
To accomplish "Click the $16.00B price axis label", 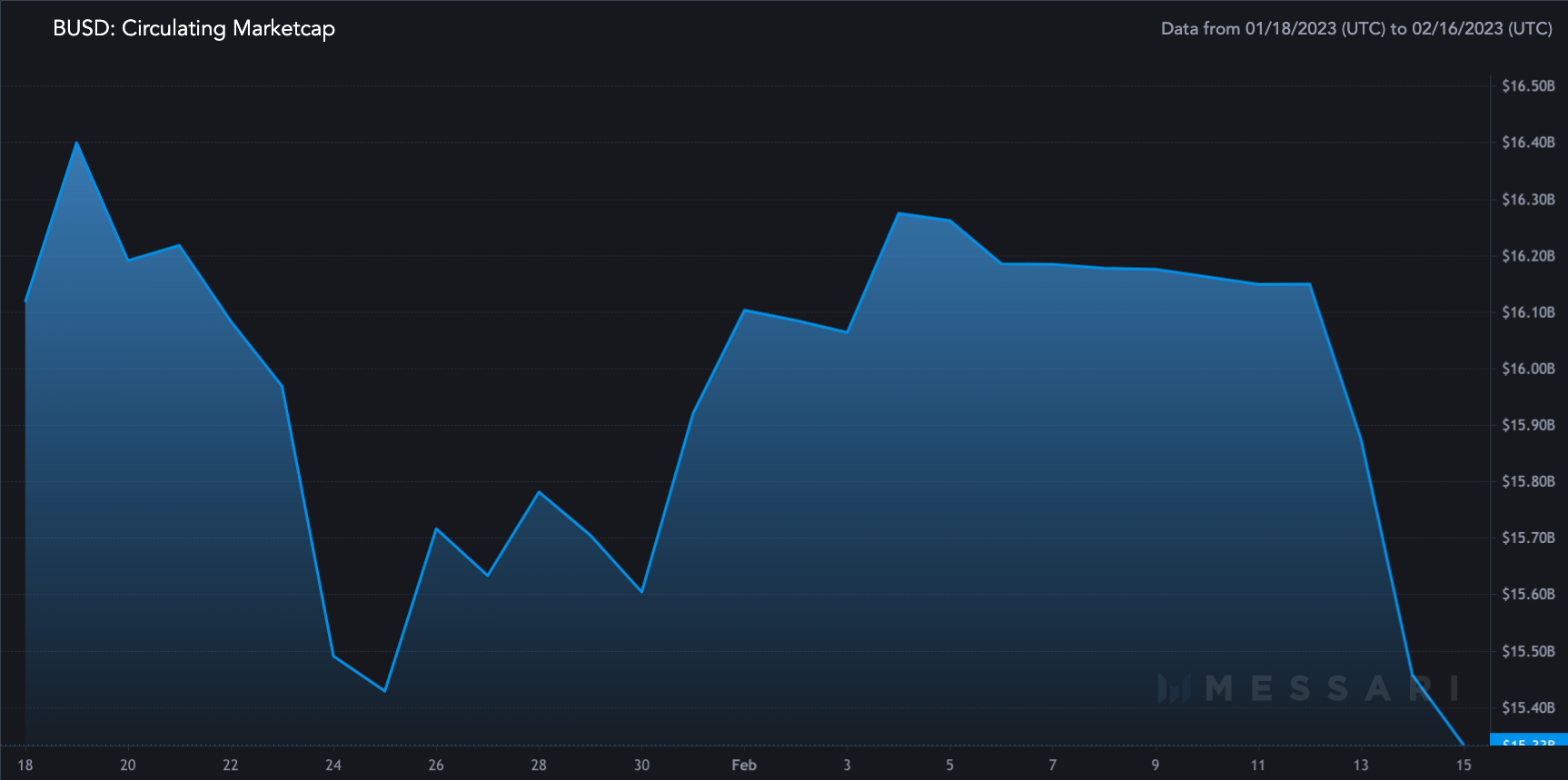I will 1528,369.
